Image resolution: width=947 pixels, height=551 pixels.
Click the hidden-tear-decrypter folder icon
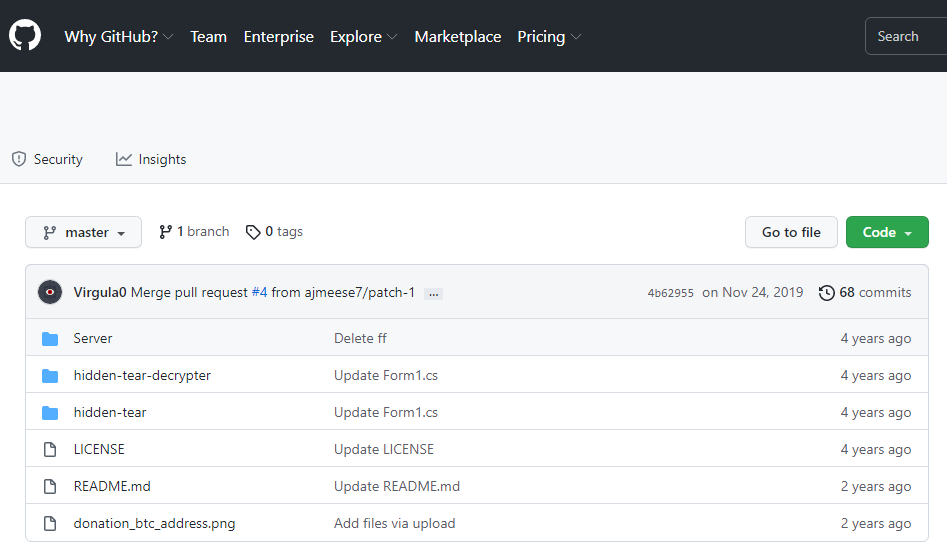pyautogui.click(x=50, y=376)
